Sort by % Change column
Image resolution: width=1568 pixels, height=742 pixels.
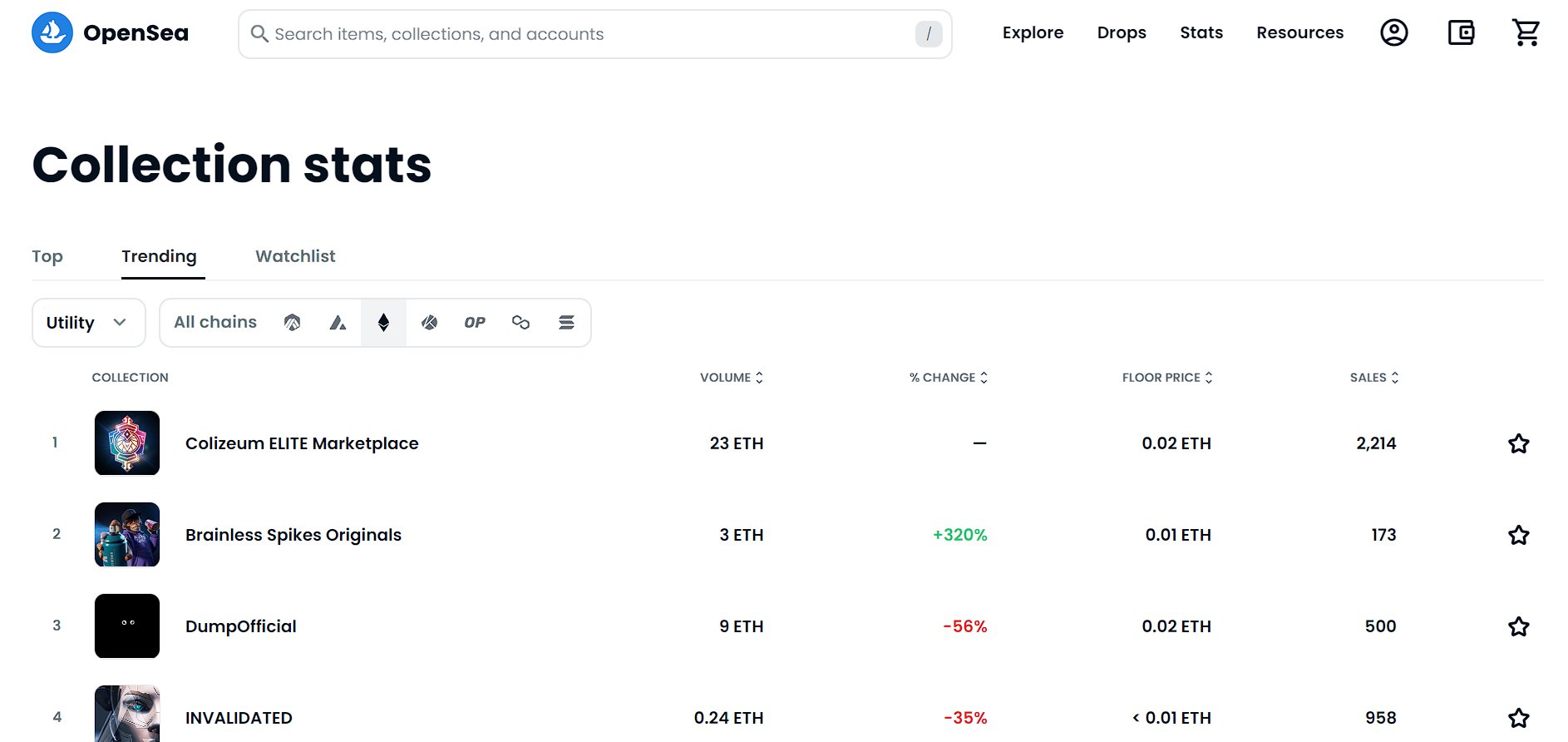click(949, 378)
